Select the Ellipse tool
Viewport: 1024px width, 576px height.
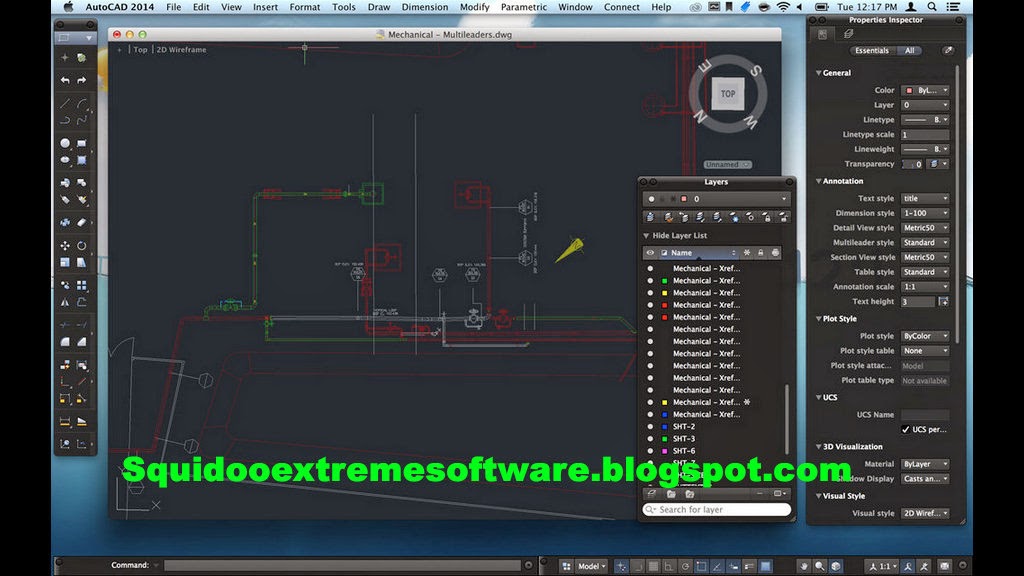tap(65, 159)
